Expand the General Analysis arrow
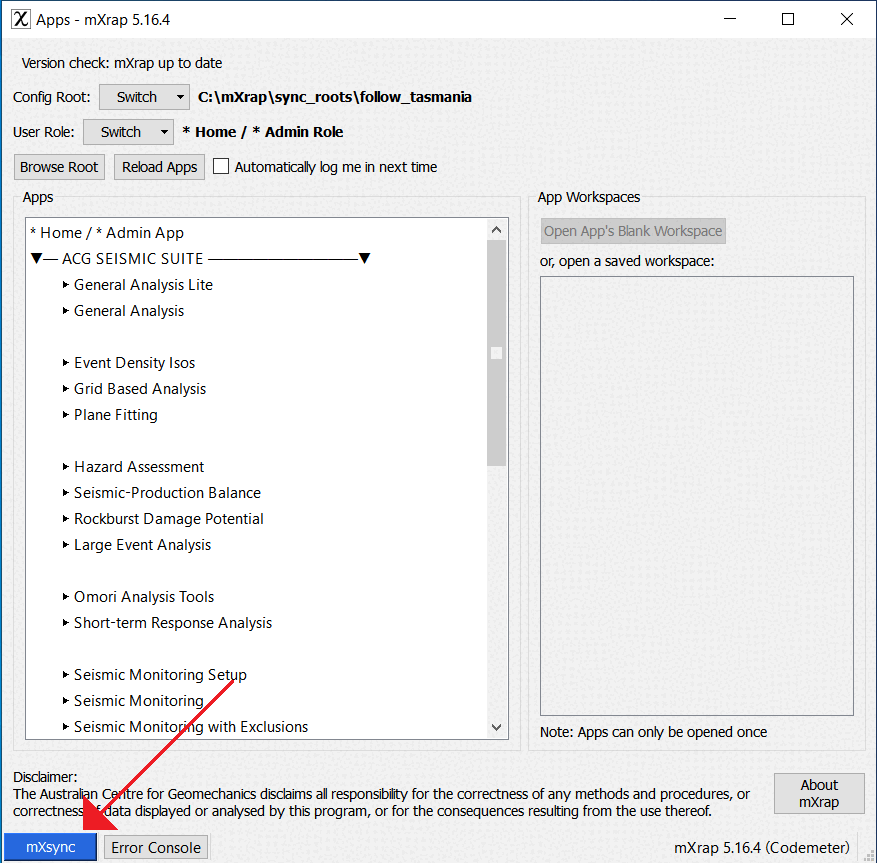 (x=65, y=310)
